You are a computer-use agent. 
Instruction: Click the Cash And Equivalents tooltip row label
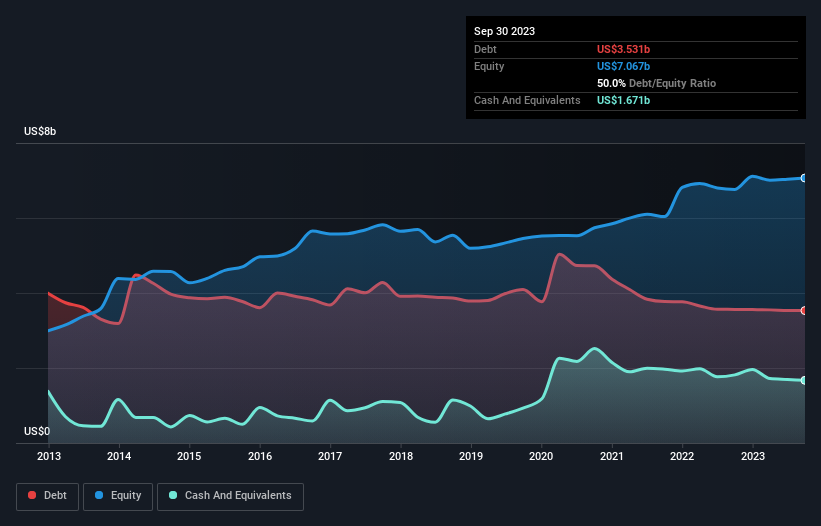click(x=527, y=100)
